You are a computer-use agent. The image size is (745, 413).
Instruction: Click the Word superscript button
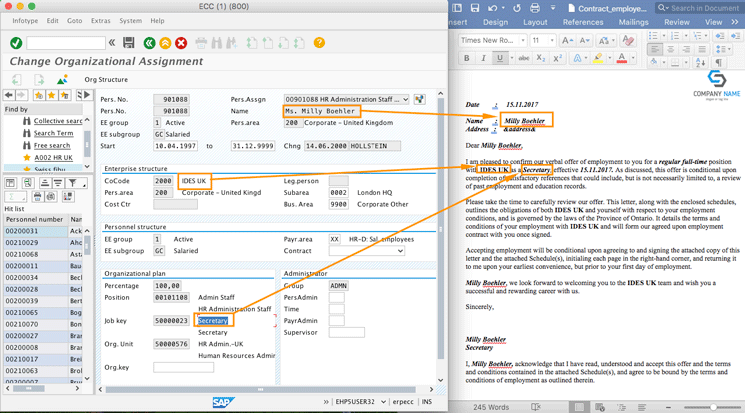557,58
